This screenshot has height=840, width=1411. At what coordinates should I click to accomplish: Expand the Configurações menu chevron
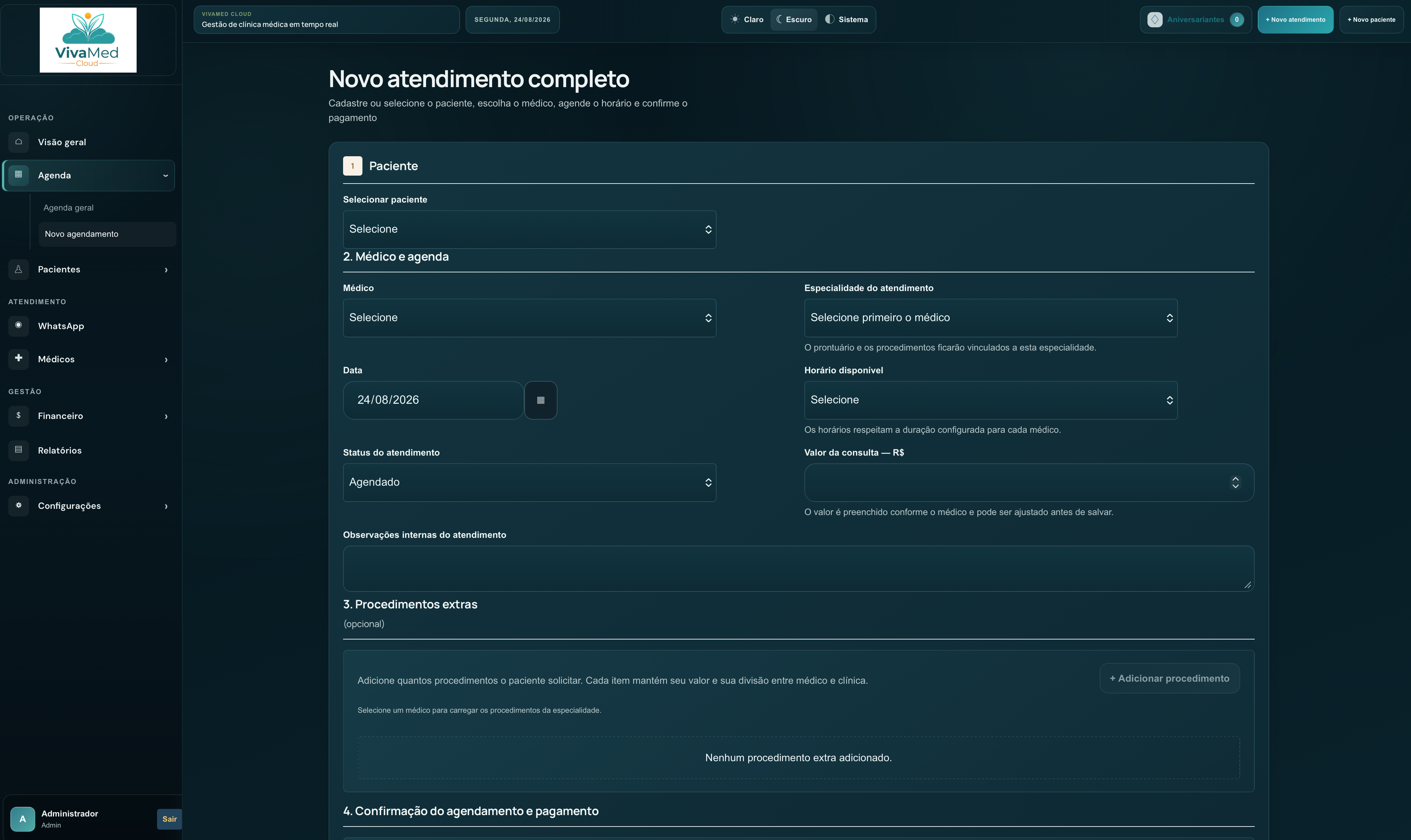[166, 506]
